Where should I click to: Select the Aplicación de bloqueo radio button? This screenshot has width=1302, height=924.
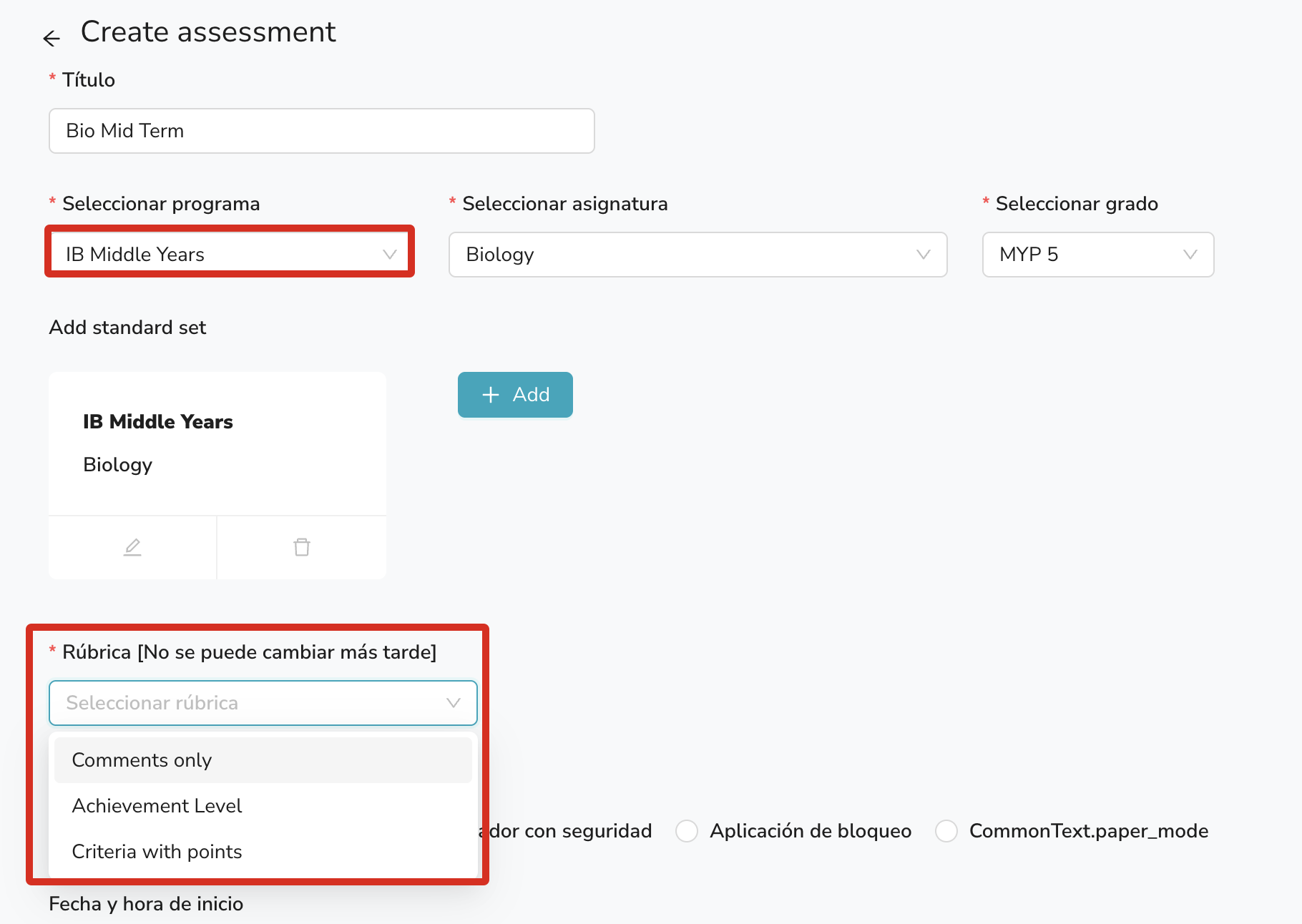tap(687, 831)
